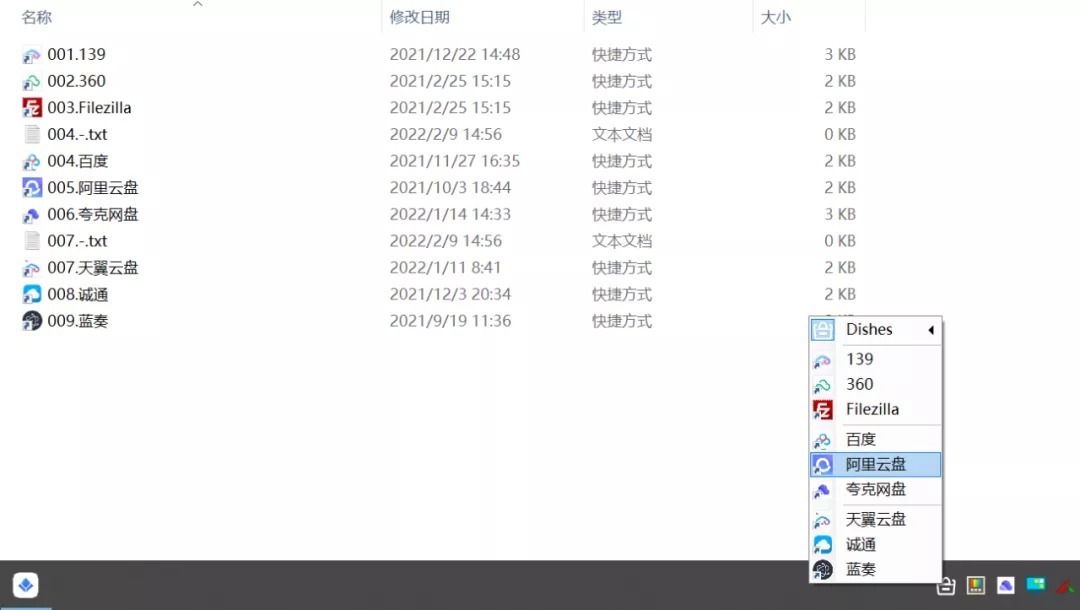Click the 夸克网盘 icon in popup menu
This screenshot has height=610, width=1080.
click(x=822, y=491)
